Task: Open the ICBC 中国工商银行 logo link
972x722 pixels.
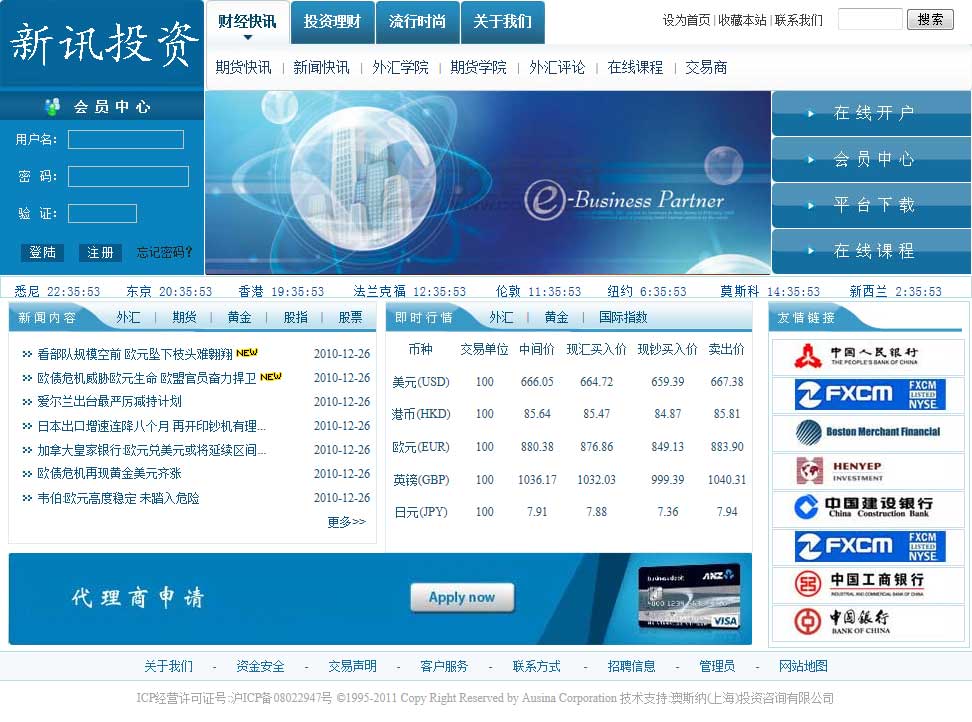Action: pos(867,583)
